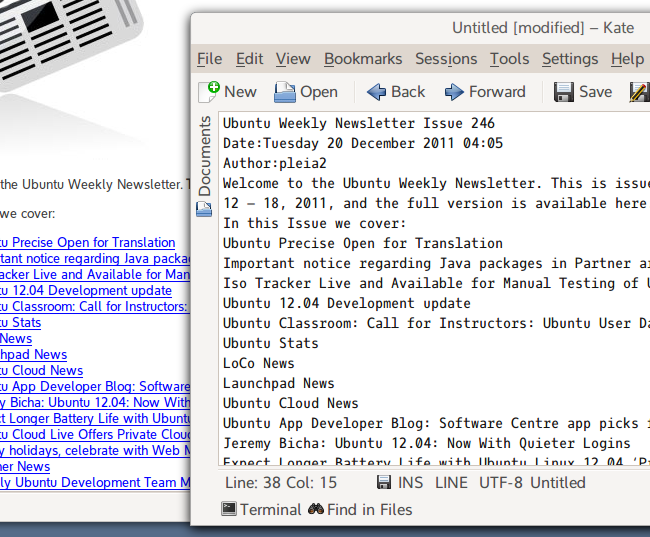This screenshot has width=650, height=537.
Task: Open 'Ubuntu Development Team' link in browser
Action: (x=95, y=482)
